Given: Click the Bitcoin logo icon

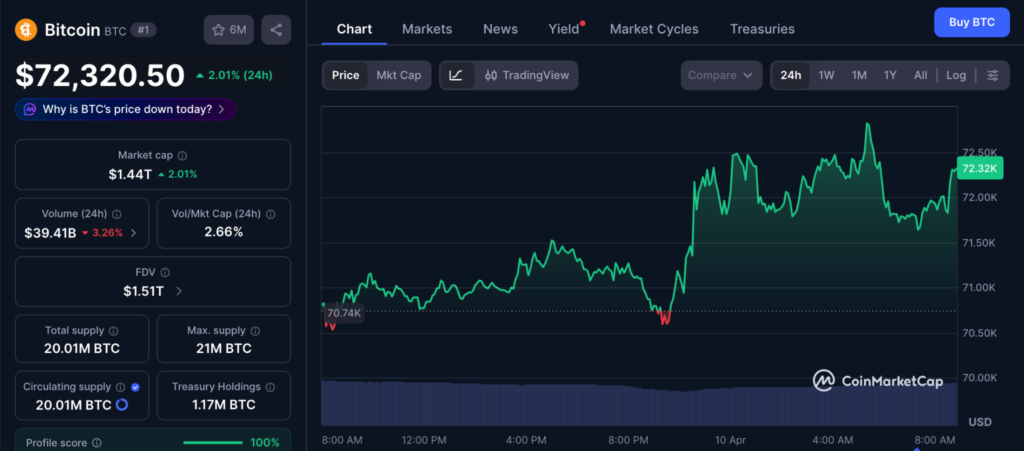Looking at the screenshot, I should pyautogui.click(x=26, y=30).
